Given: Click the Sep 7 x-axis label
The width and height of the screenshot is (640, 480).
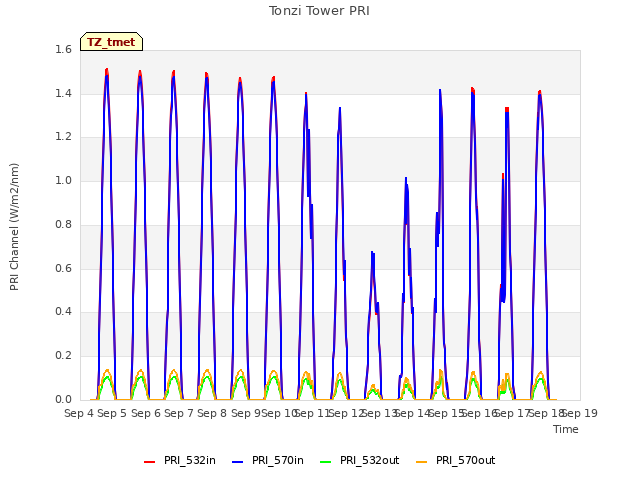Looking at the screenshot, I should click(179, 413).
